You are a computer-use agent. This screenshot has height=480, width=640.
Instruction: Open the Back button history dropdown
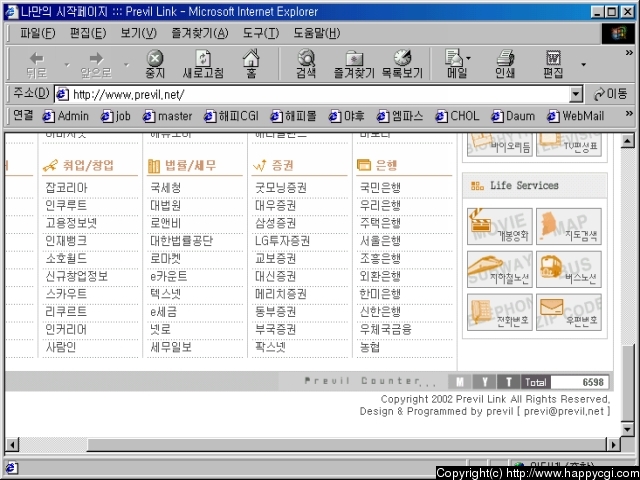click(67, 64)
